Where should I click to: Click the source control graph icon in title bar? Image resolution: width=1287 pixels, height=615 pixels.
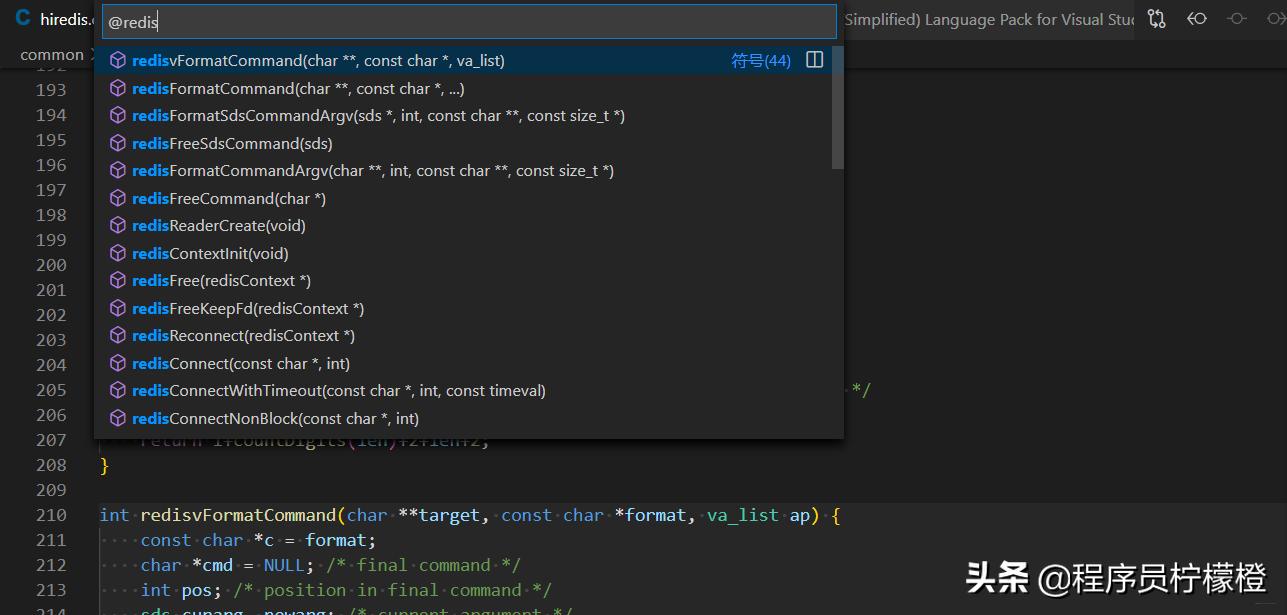pyautogui.click(x=1156, y=18)
